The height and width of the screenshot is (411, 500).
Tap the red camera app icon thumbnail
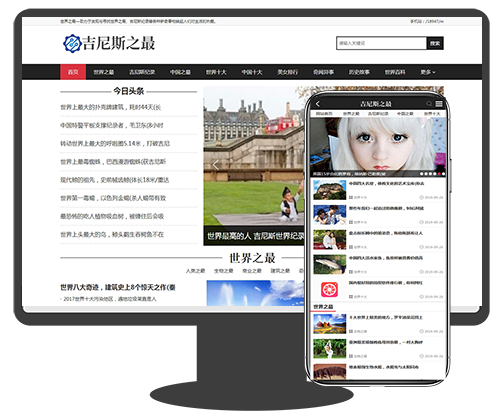click(x=330, y=289)
